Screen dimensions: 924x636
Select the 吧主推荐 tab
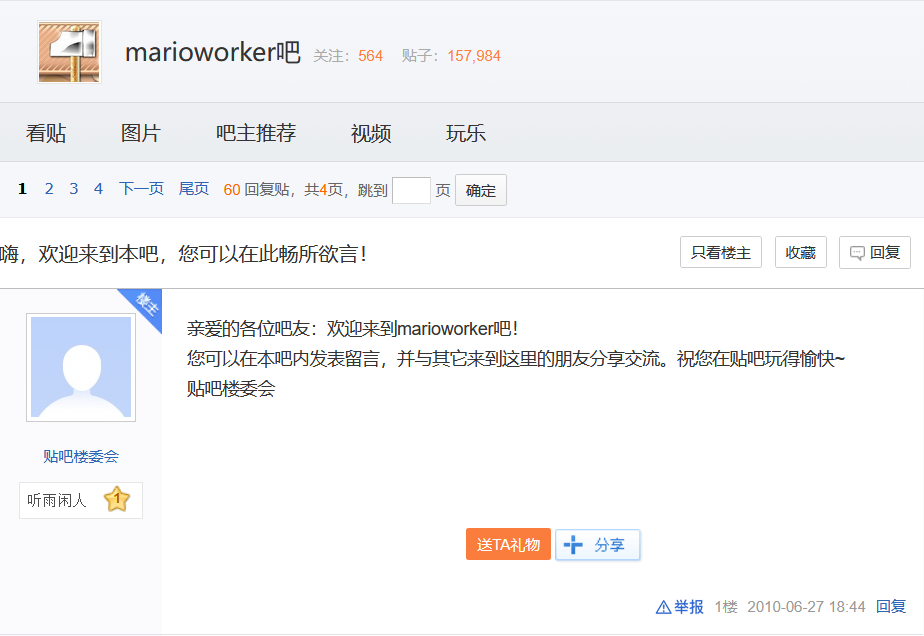(x=255, y=132)
